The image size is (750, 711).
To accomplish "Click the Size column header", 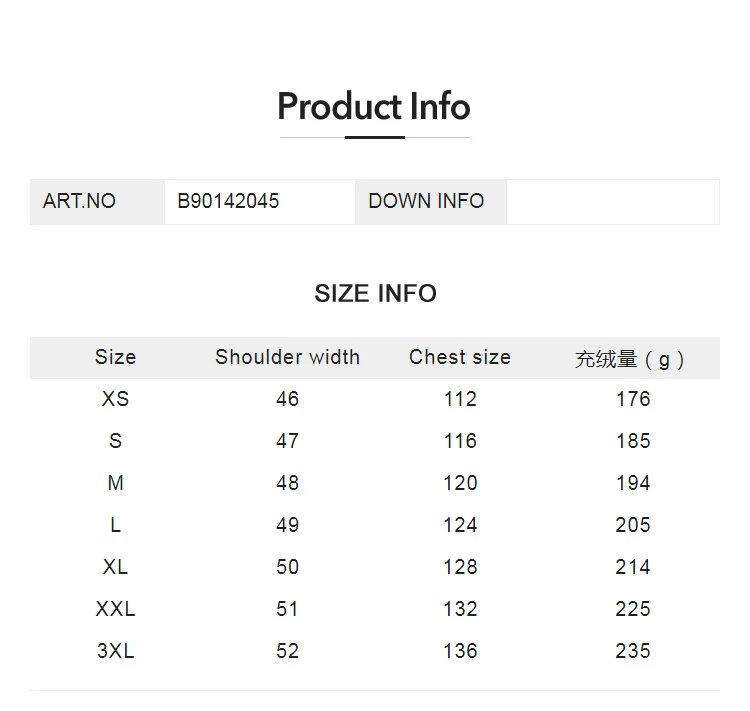I will (x=115, y=357).
